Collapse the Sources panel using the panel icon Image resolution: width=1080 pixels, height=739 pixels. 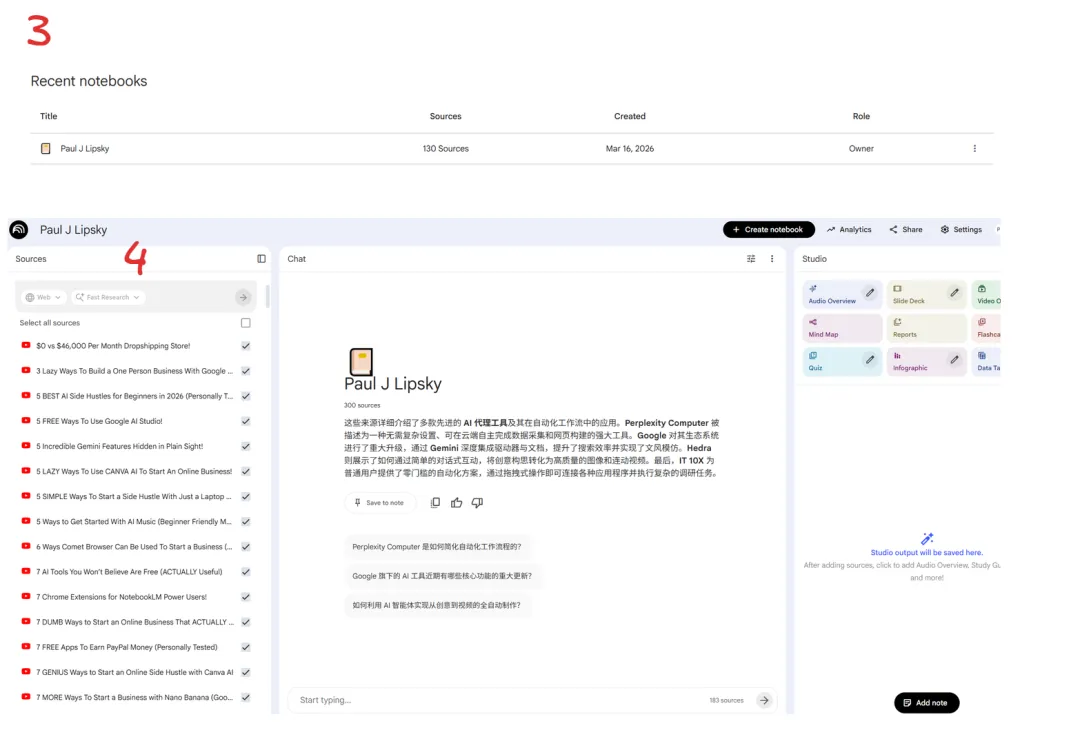coord(261,259)
